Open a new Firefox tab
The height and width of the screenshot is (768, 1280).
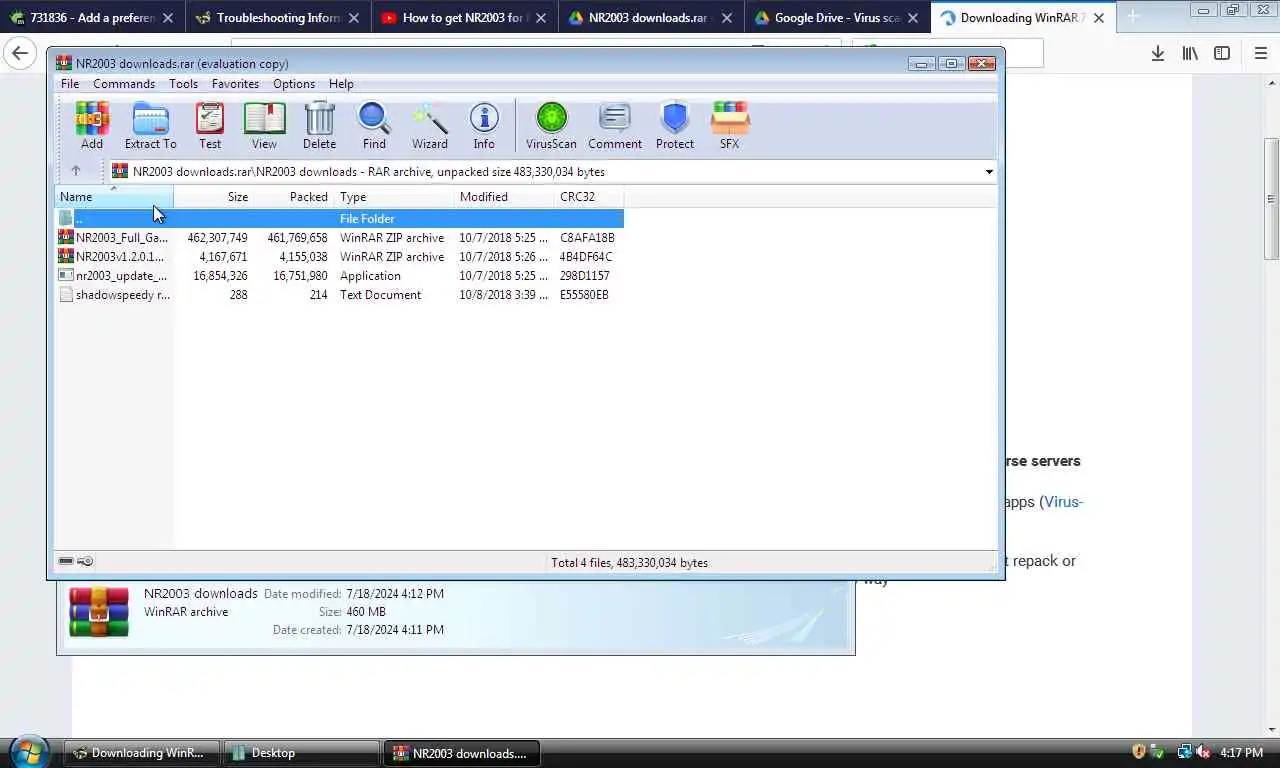[1133, 17]
